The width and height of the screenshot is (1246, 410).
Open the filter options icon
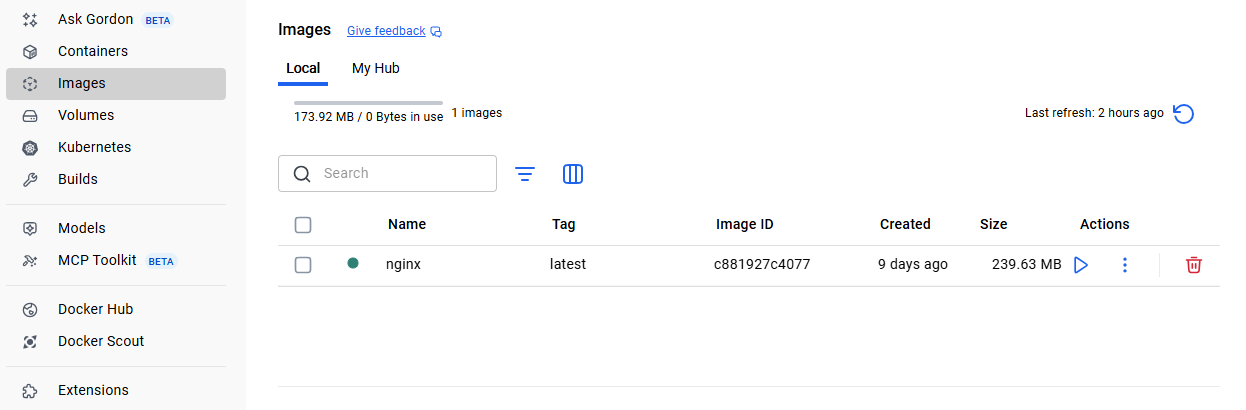525,174
